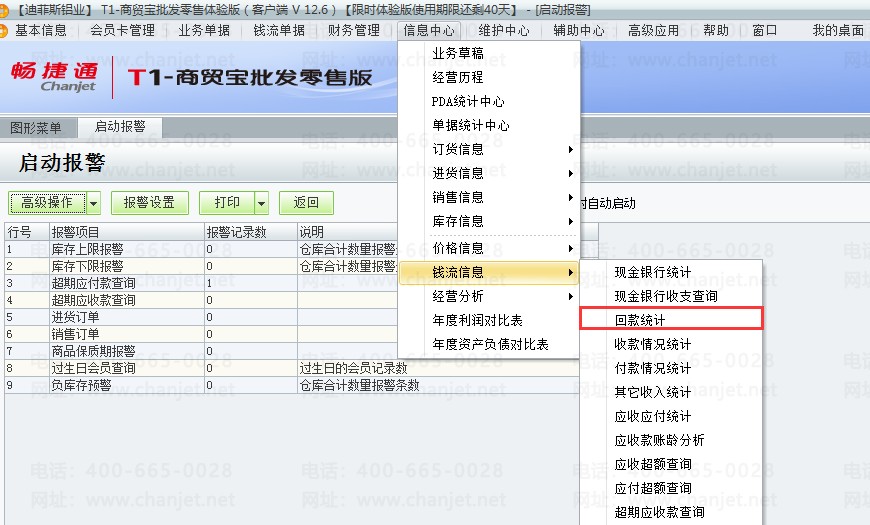Click the 返回 button

[306, 203]
